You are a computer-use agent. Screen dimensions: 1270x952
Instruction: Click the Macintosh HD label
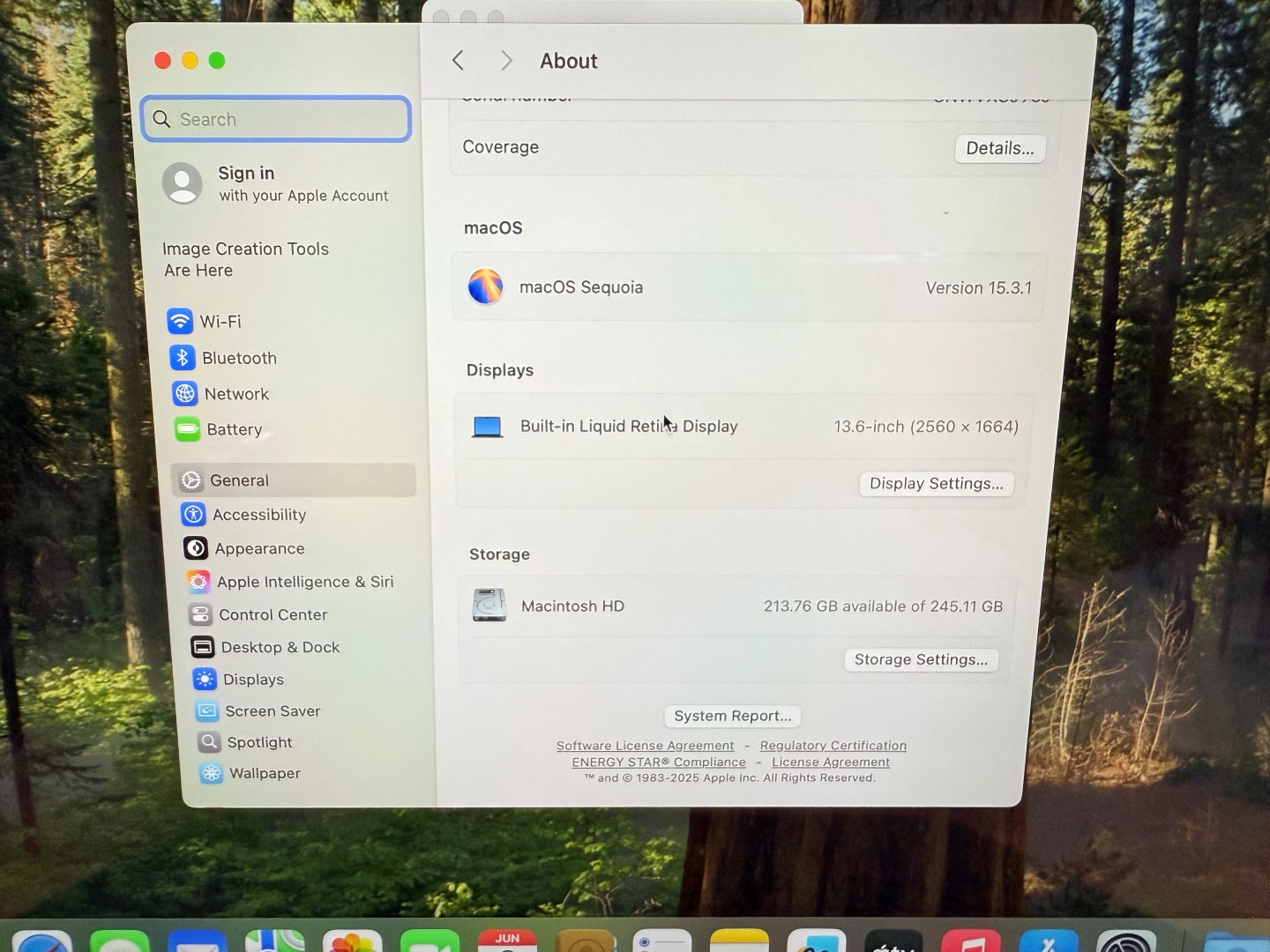click(x=572, y=606)
